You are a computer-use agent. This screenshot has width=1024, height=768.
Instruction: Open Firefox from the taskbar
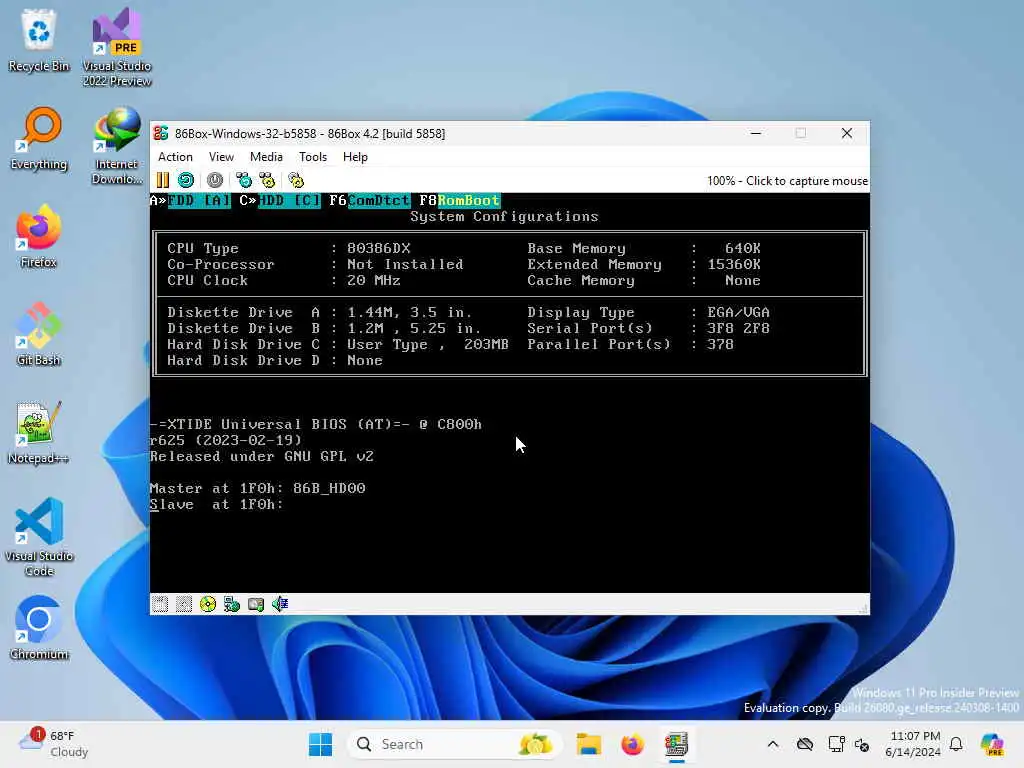pos(632,744)
